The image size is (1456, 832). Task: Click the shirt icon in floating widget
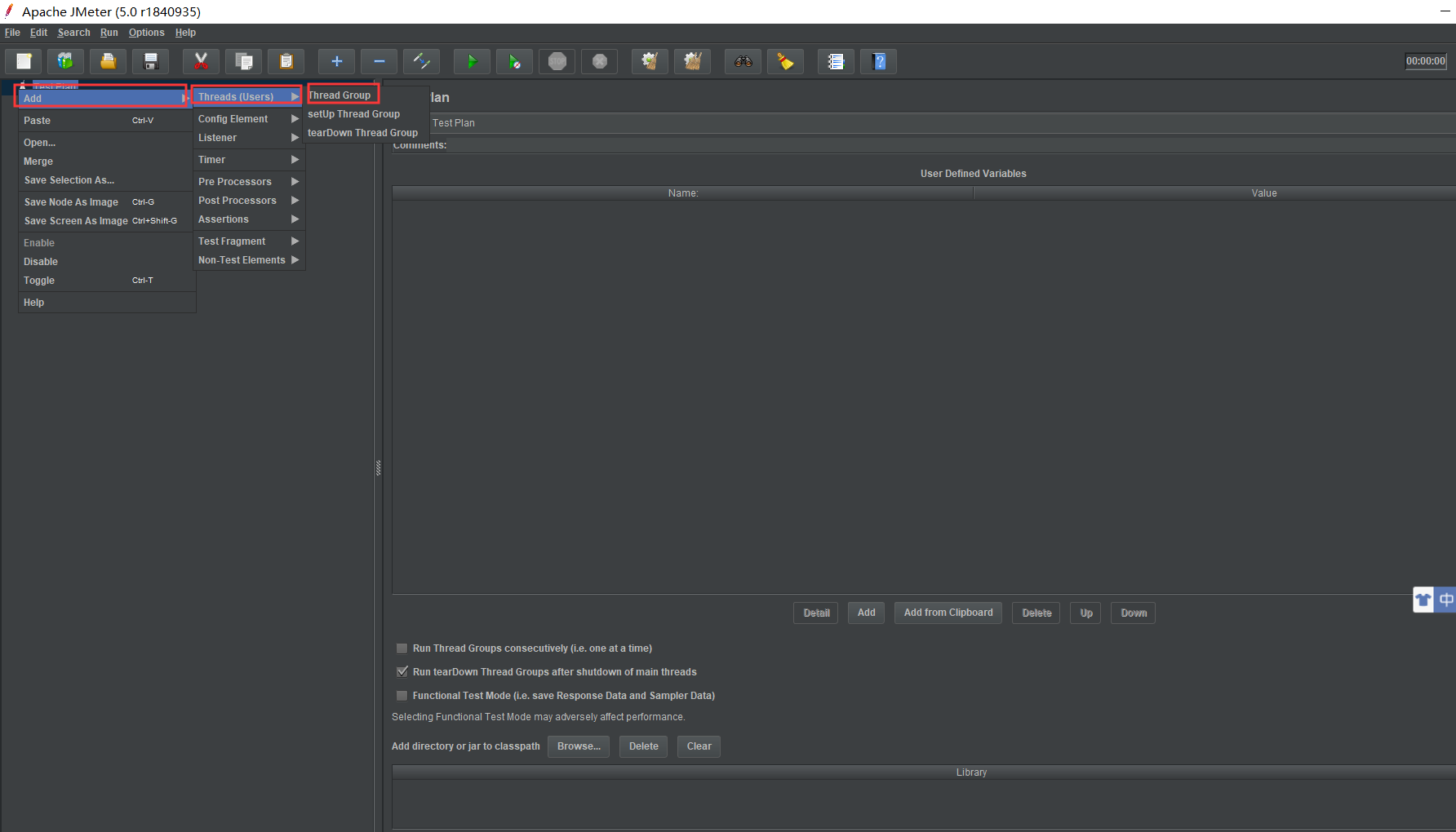(x=1423, y=600)
